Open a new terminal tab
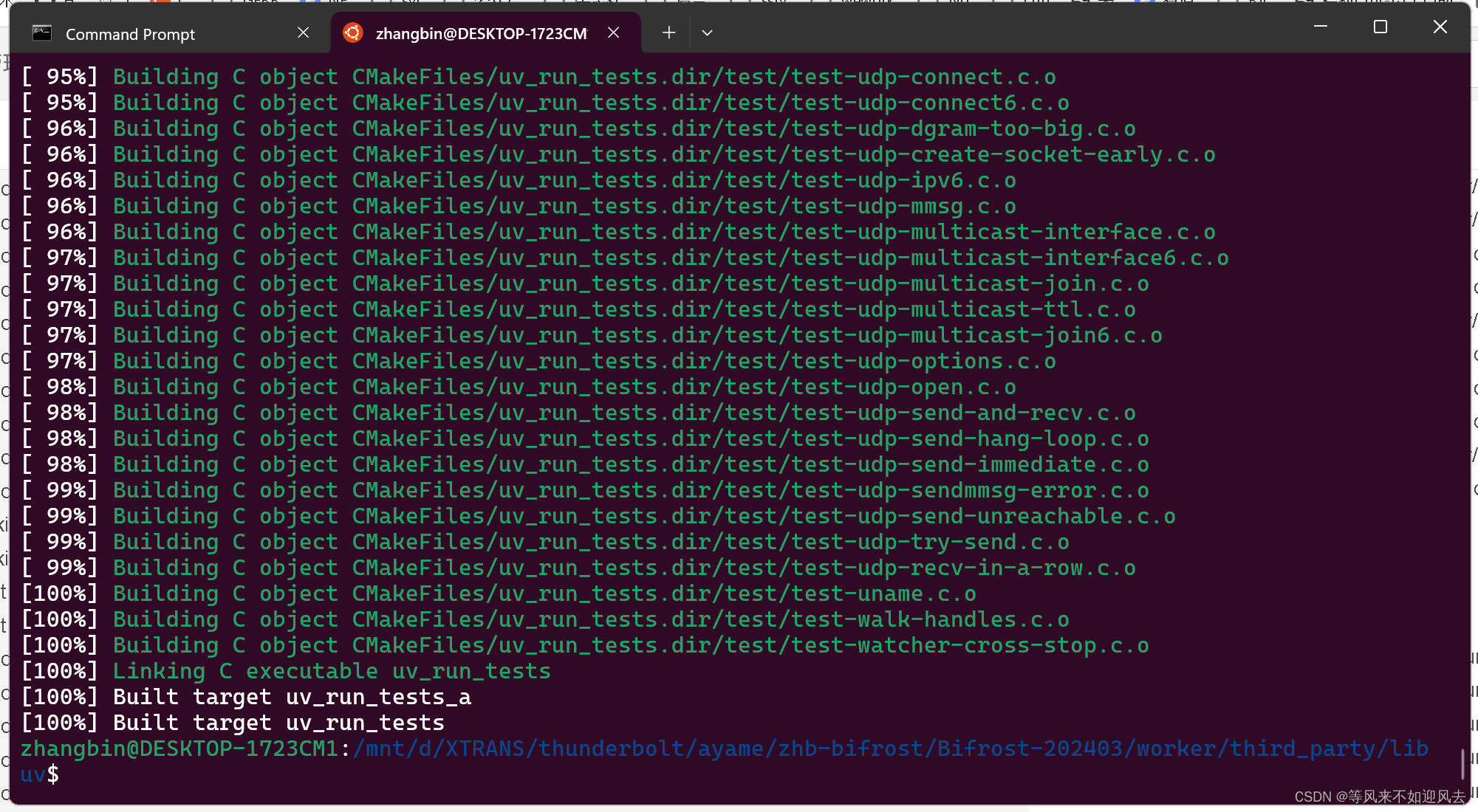1478x812 pixels. click(x=668, y=32)
